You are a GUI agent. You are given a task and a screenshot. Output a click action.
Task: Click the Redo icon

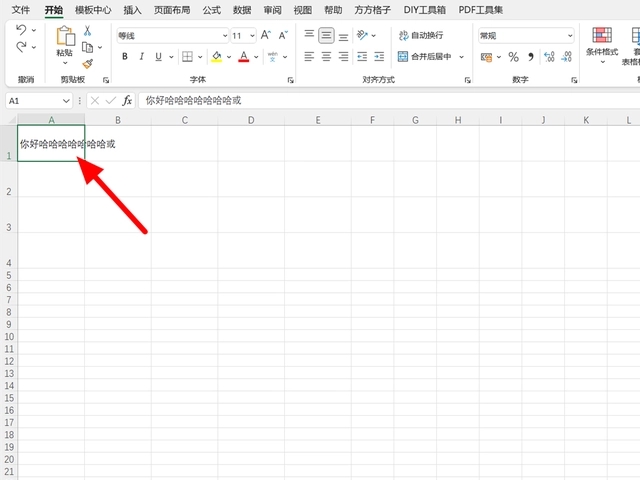(21, 47)
